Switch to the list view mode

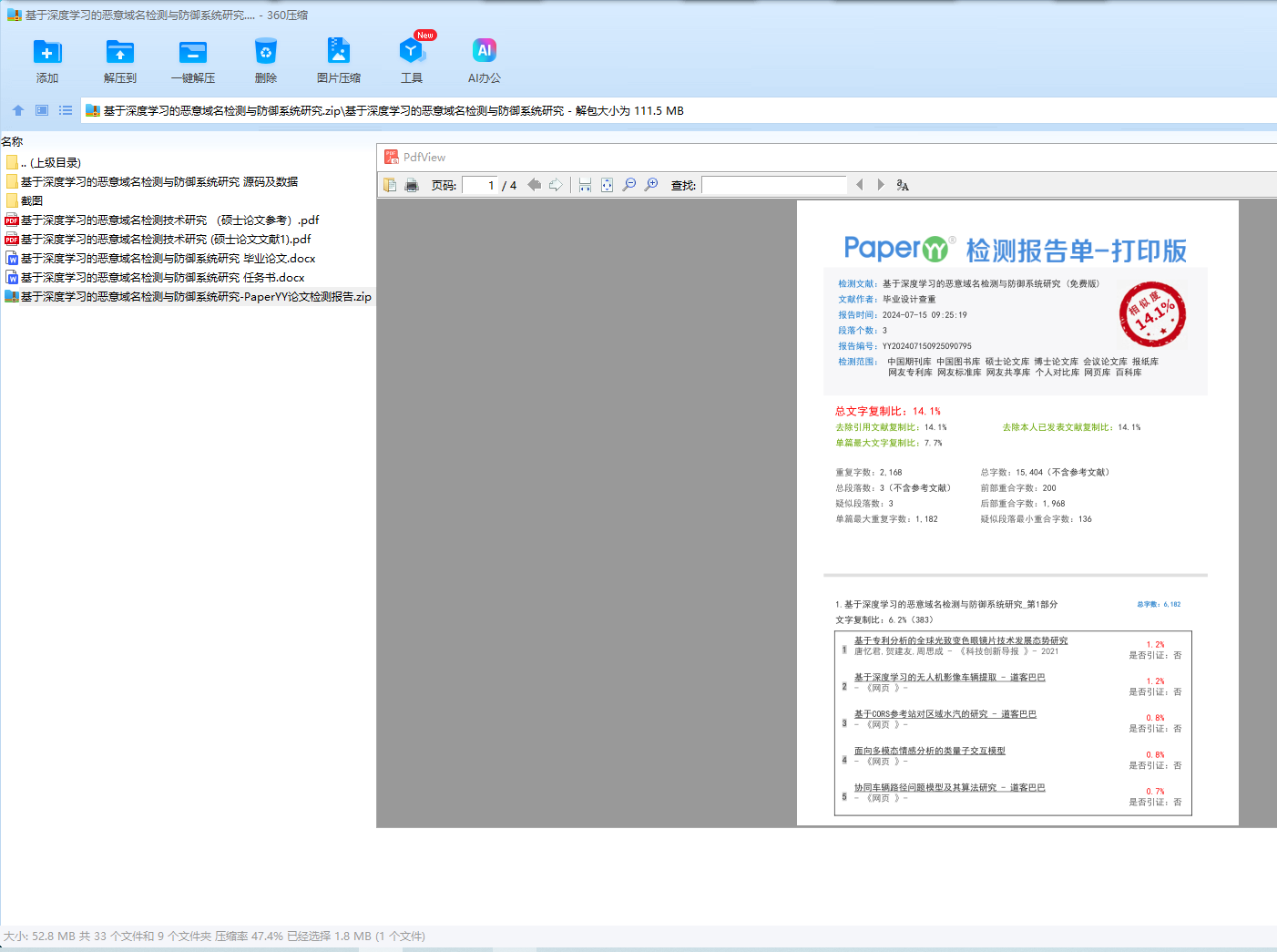point(66,110)
